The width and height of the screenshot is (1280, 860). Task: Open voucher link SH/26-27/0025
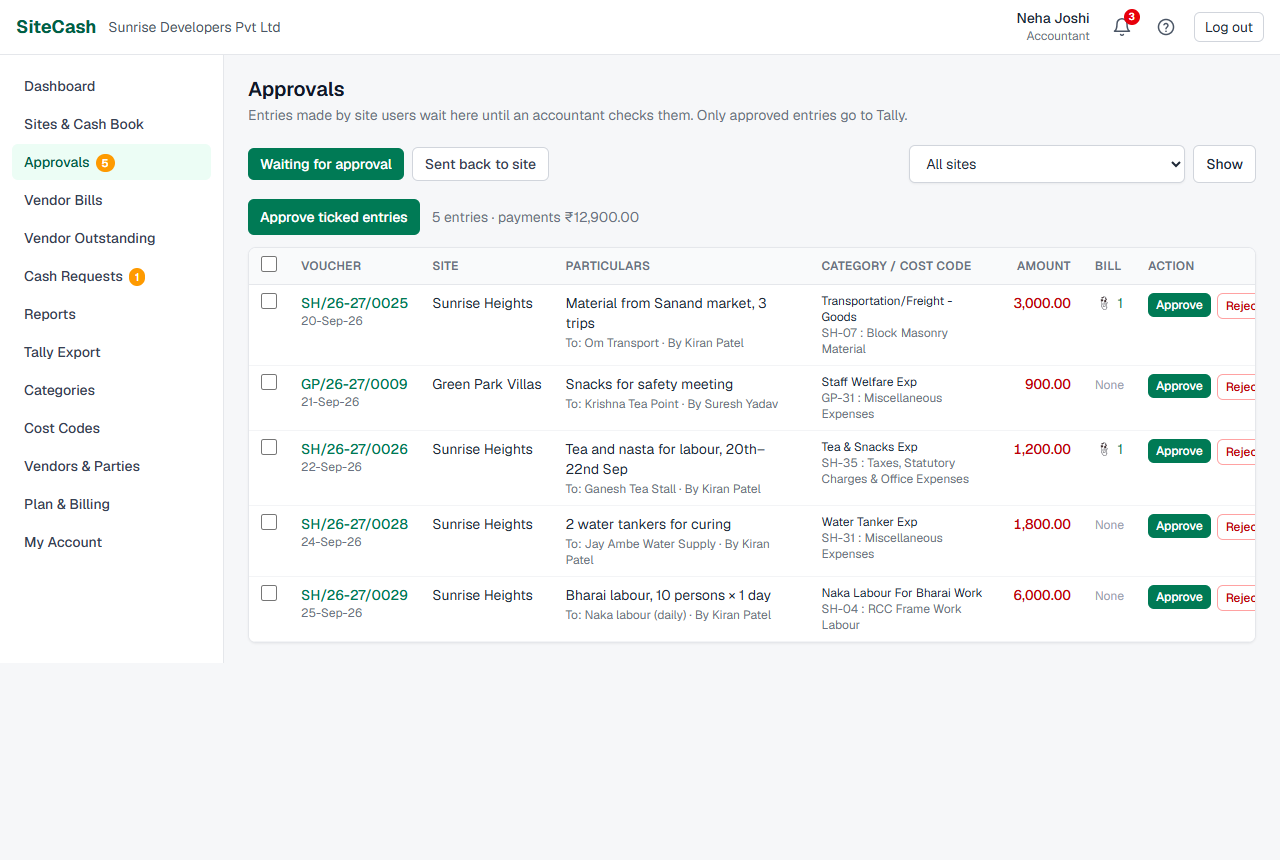(x=354, y=303)
